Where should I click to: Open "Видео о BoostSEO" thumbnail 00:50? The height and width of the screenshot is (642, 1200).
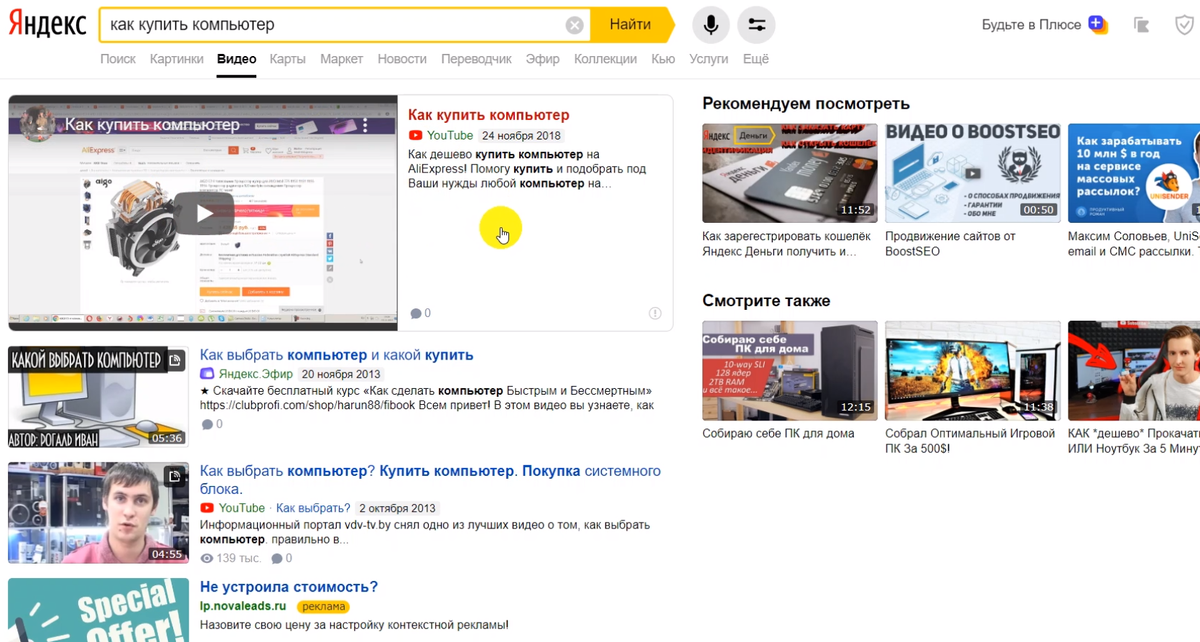tap(973, 173)
